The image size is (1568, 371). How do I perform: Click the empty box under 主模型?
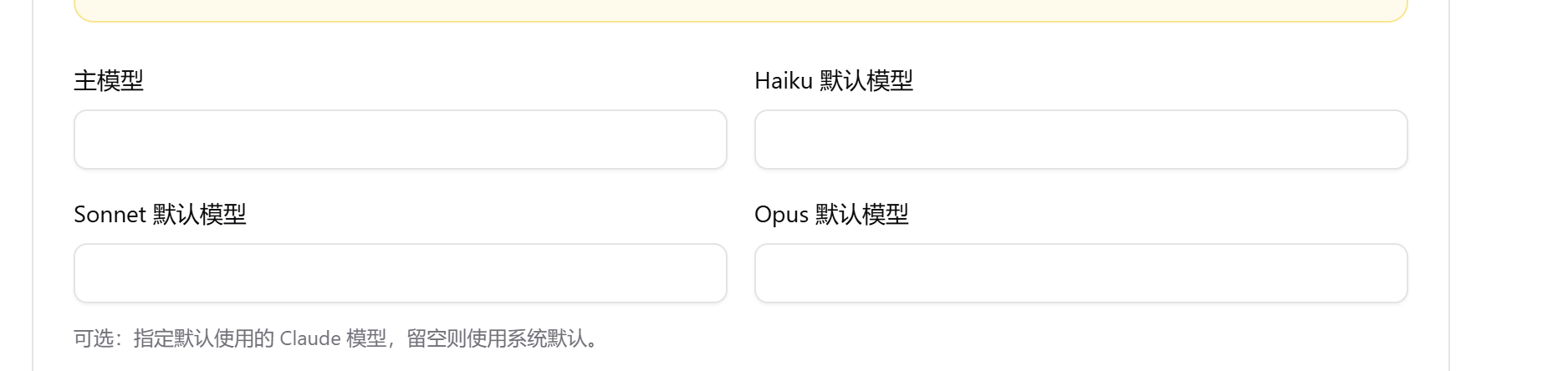(400, 140)
